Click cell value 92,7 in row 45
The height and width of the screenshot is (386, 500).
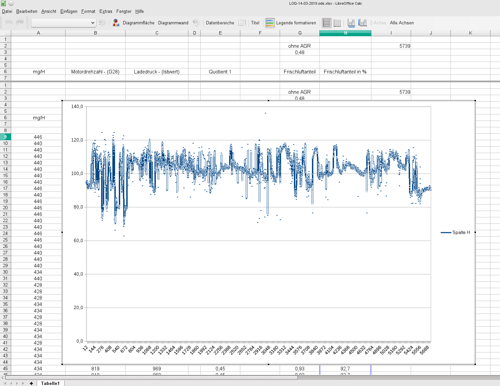345,369
